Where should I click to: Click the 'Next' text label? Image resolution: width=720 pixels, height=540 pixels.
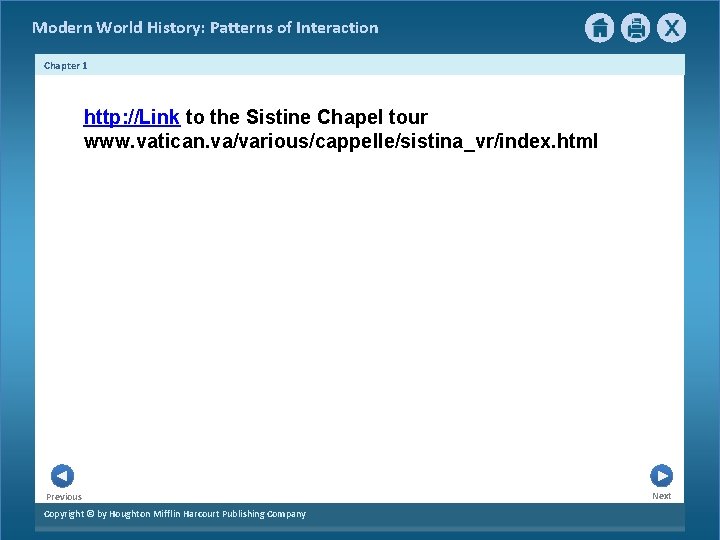[x=662, y=496]
